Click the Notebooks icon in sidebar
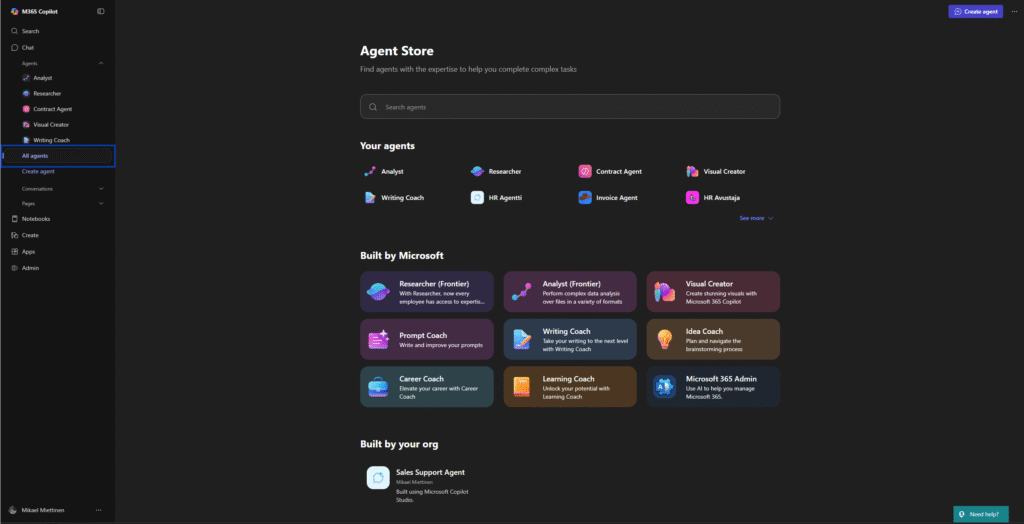 pyautogui.click(x=14, y=219)
